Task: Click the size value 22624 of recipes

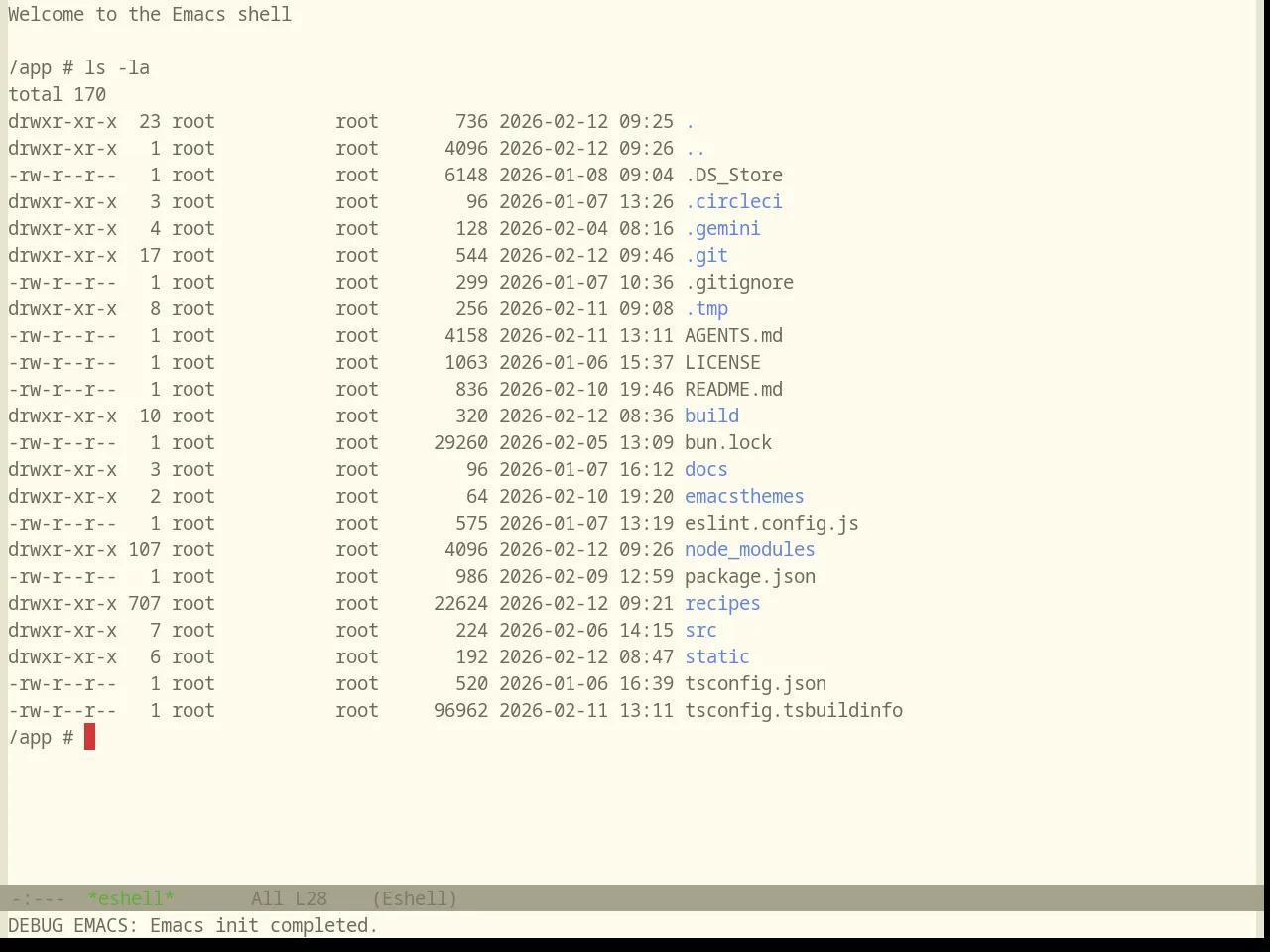Action: (460, 603)
